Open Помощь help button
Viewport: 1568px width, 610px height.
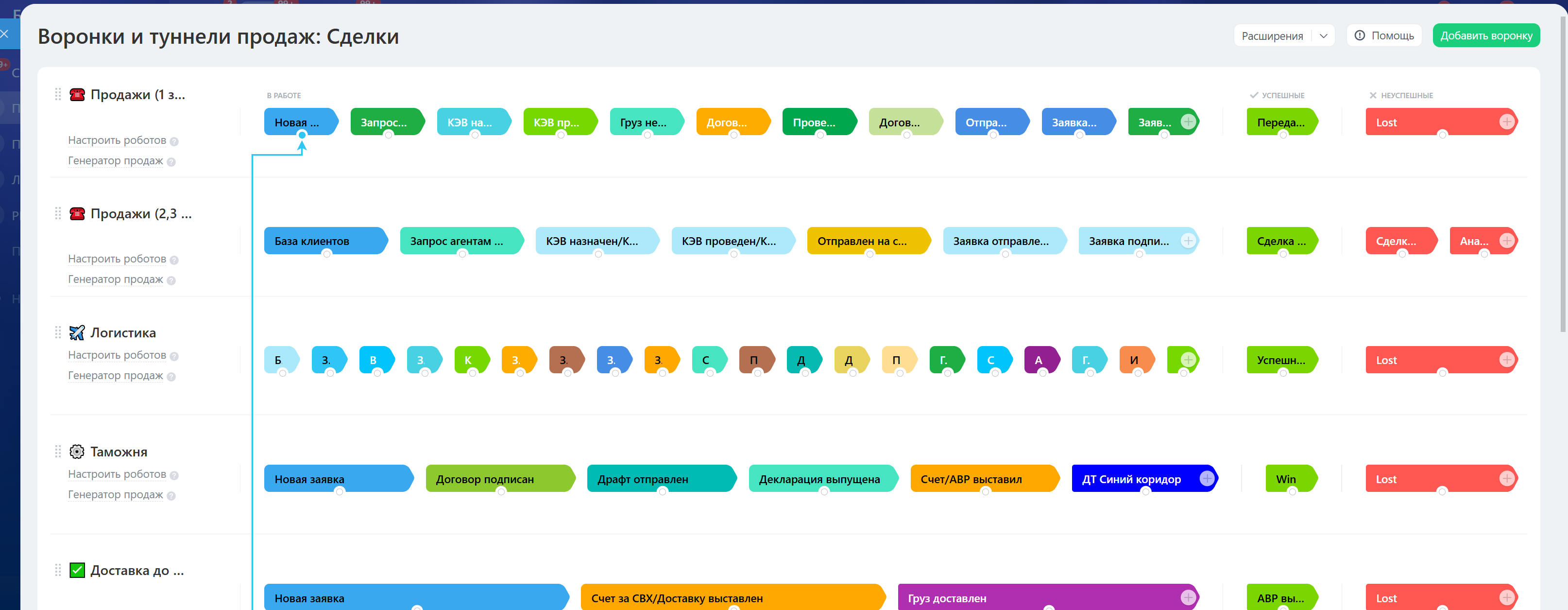point(1383,36)
